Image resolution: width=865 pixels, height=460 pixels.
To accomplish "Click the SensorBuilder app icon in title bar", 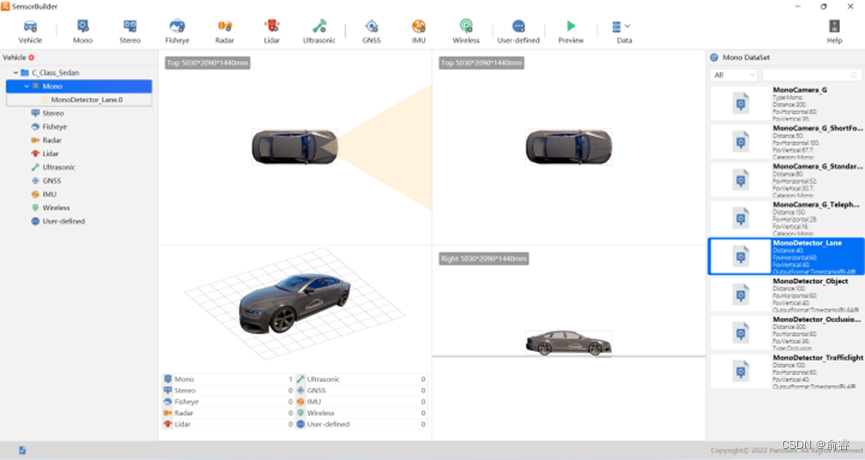I will pyautogui.click(x=6, y=6).
